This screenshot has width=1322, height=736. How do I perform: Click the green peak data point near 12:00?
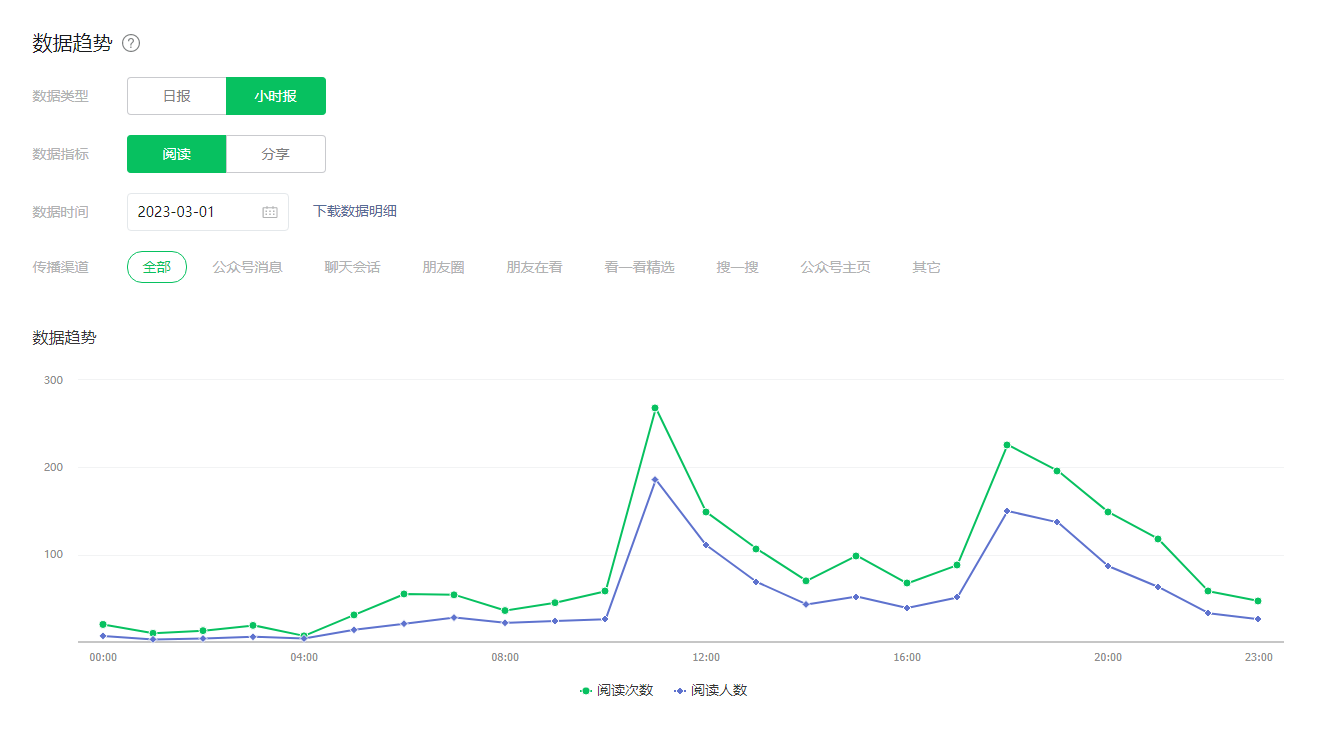[x=655, y=408]
